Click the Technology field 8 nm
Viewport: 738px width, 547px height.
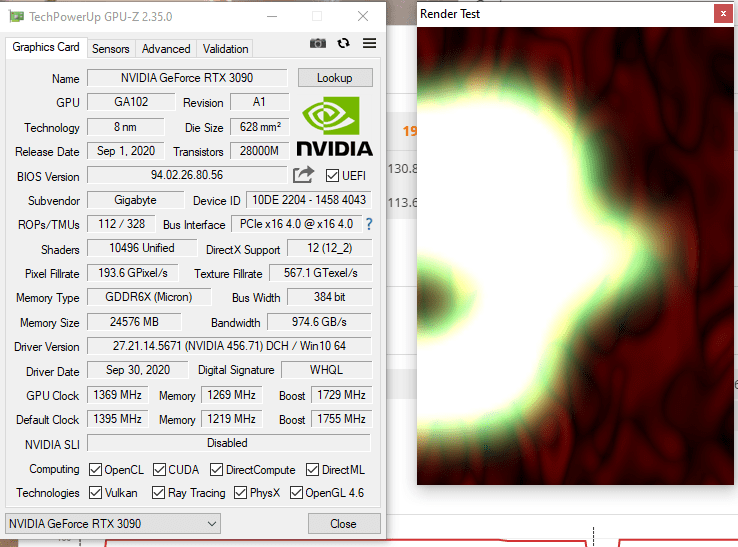coord(125,127)
